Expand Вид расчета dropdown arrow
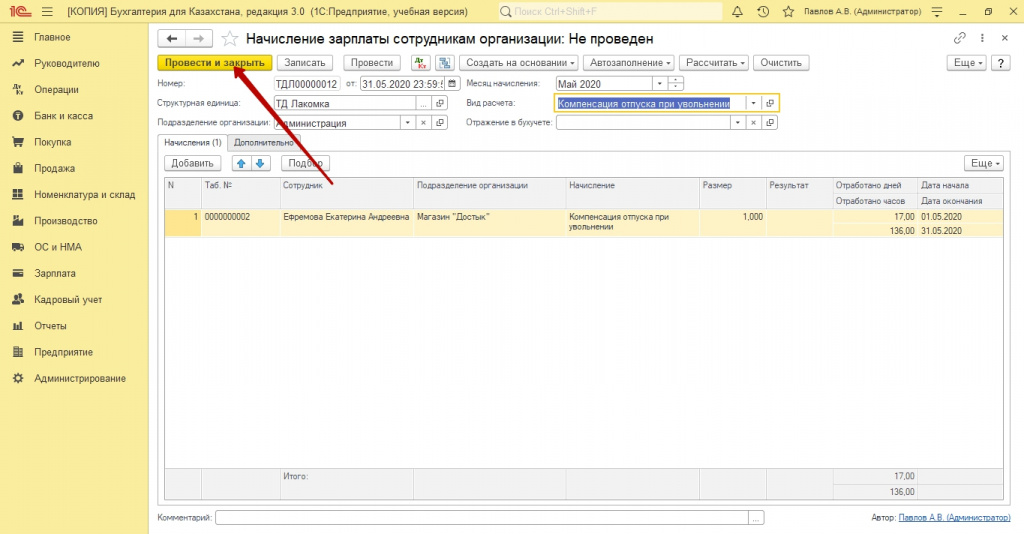1024x534 pixels. pyautogui.click(x=754, y=103)
